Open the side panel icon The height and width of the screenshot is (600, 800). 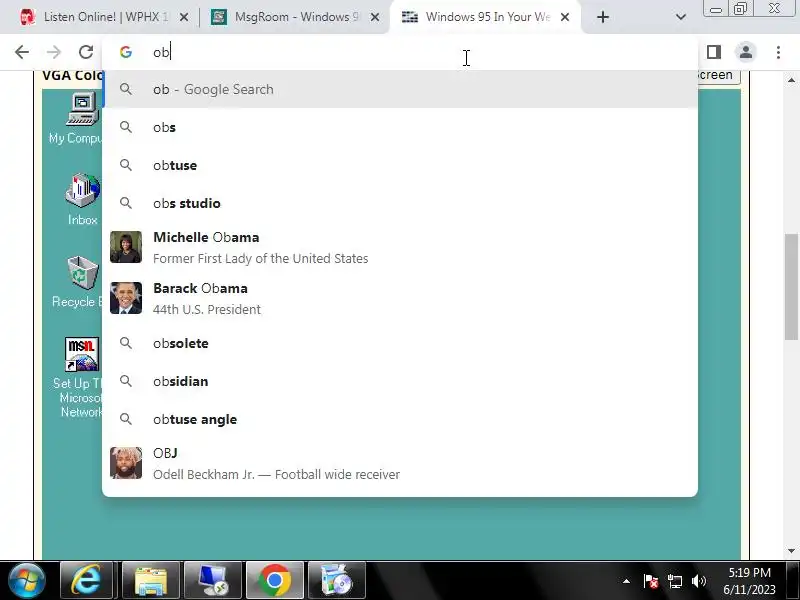point(714,52)
